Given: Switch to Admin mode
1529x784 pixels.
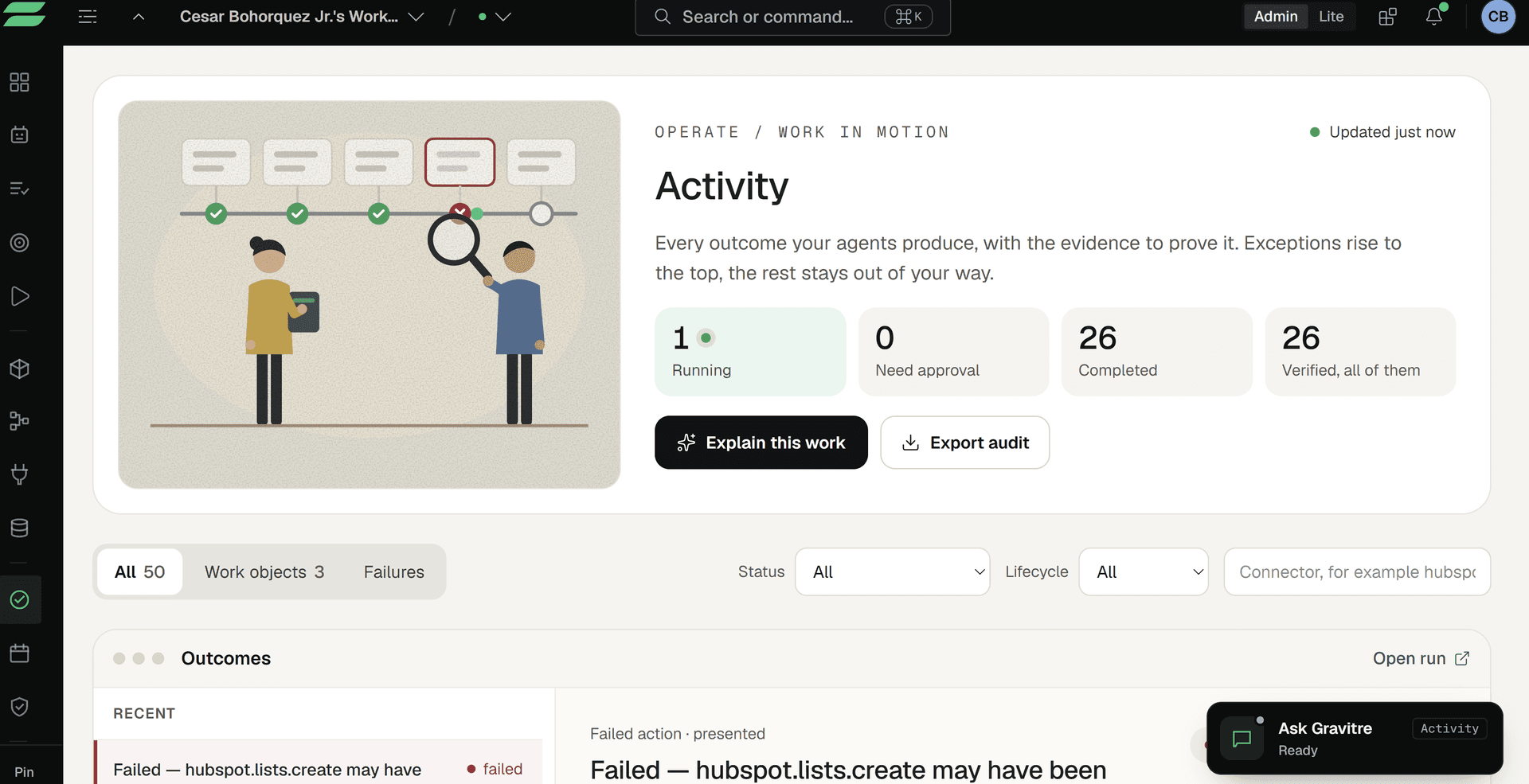Looking at the screenshot, I should 1276,16.
